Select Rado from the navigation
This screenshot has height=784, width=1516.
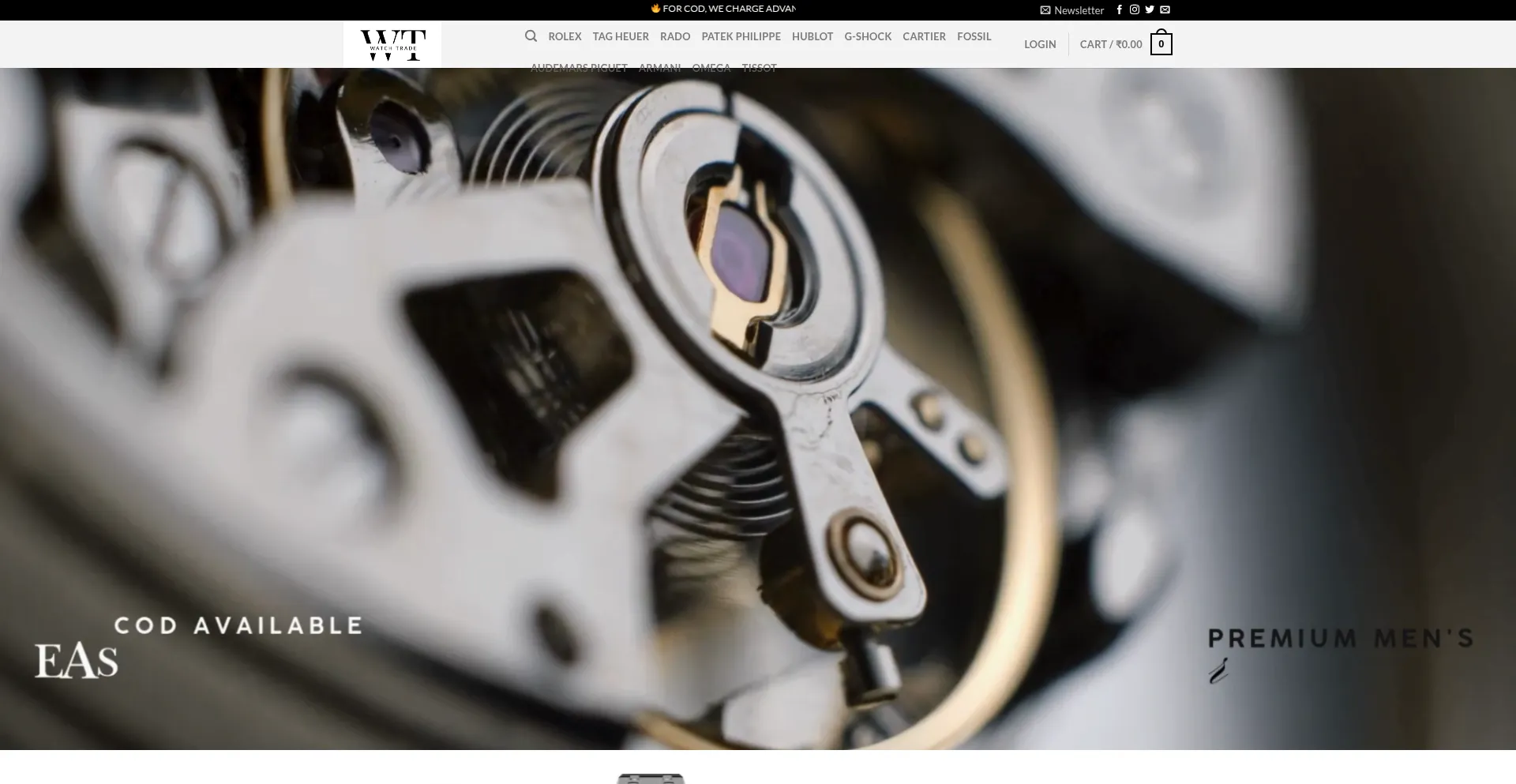pos(675,36)
